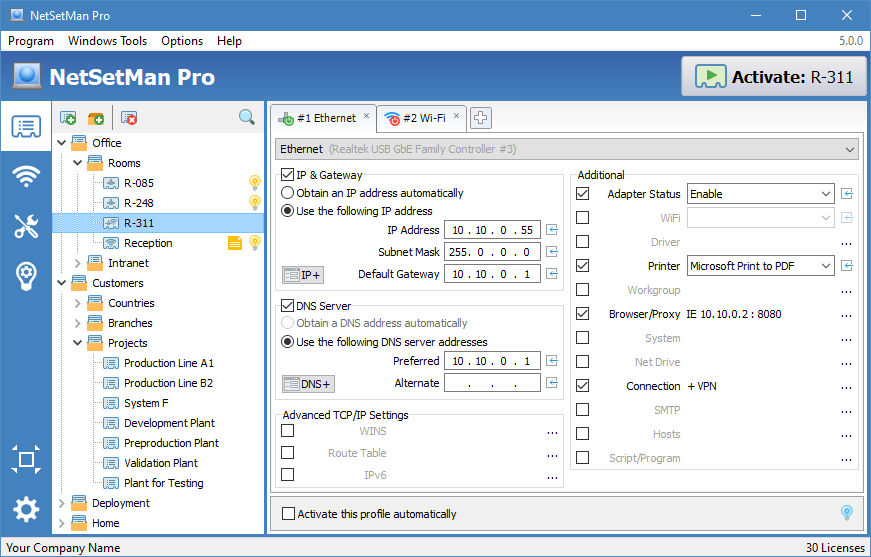Screen dimensions: 871x557
Task: Get current Alternate DNS arrow icon
Action: (552, 382)
